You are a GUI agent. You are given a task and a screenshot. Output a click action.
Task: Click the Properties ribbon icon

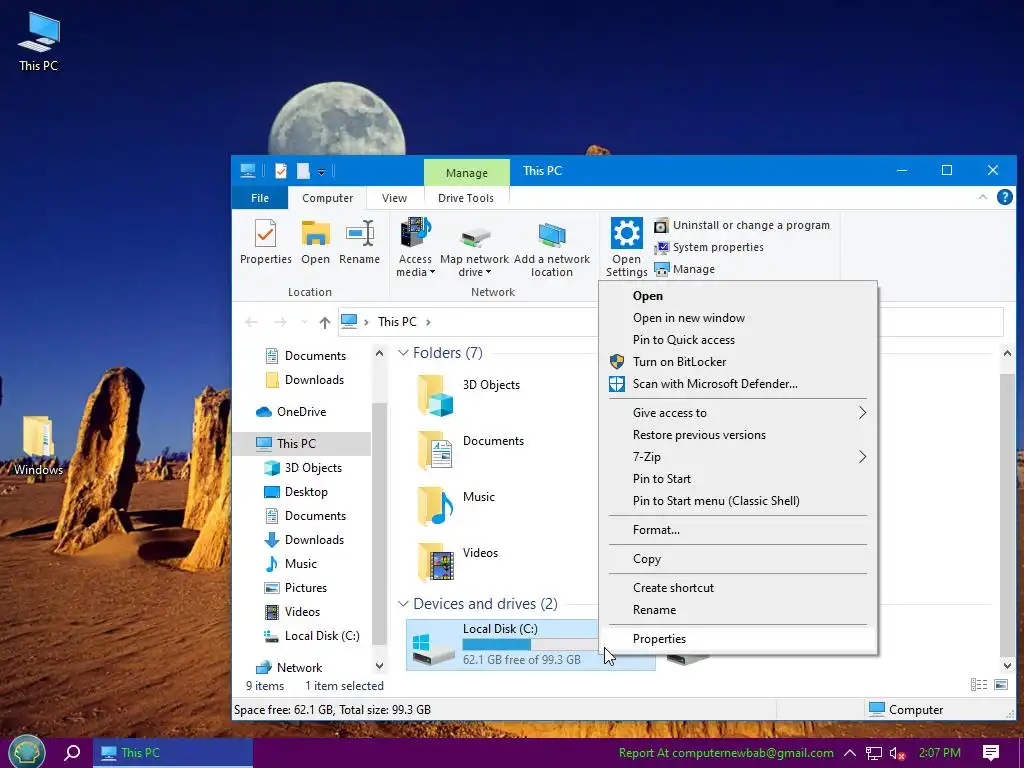(265, 242)
